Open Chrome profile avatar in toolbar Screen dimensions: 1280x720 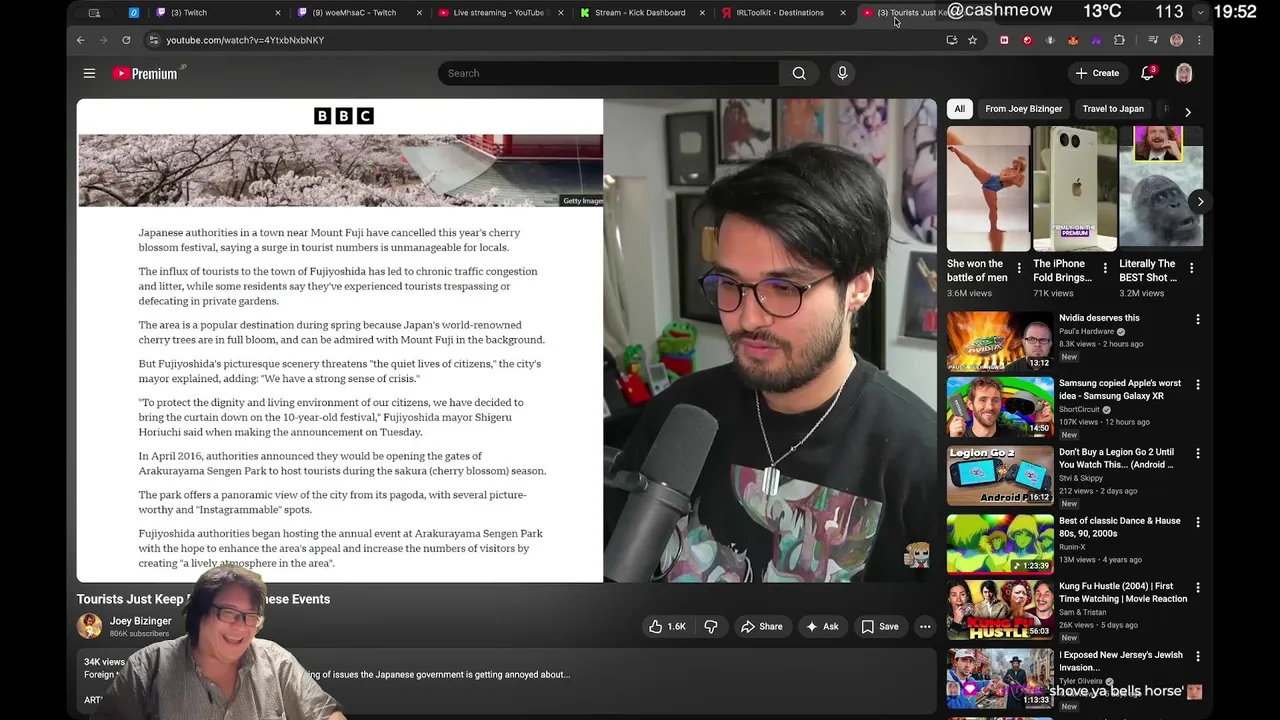(x=1176, y=40)
